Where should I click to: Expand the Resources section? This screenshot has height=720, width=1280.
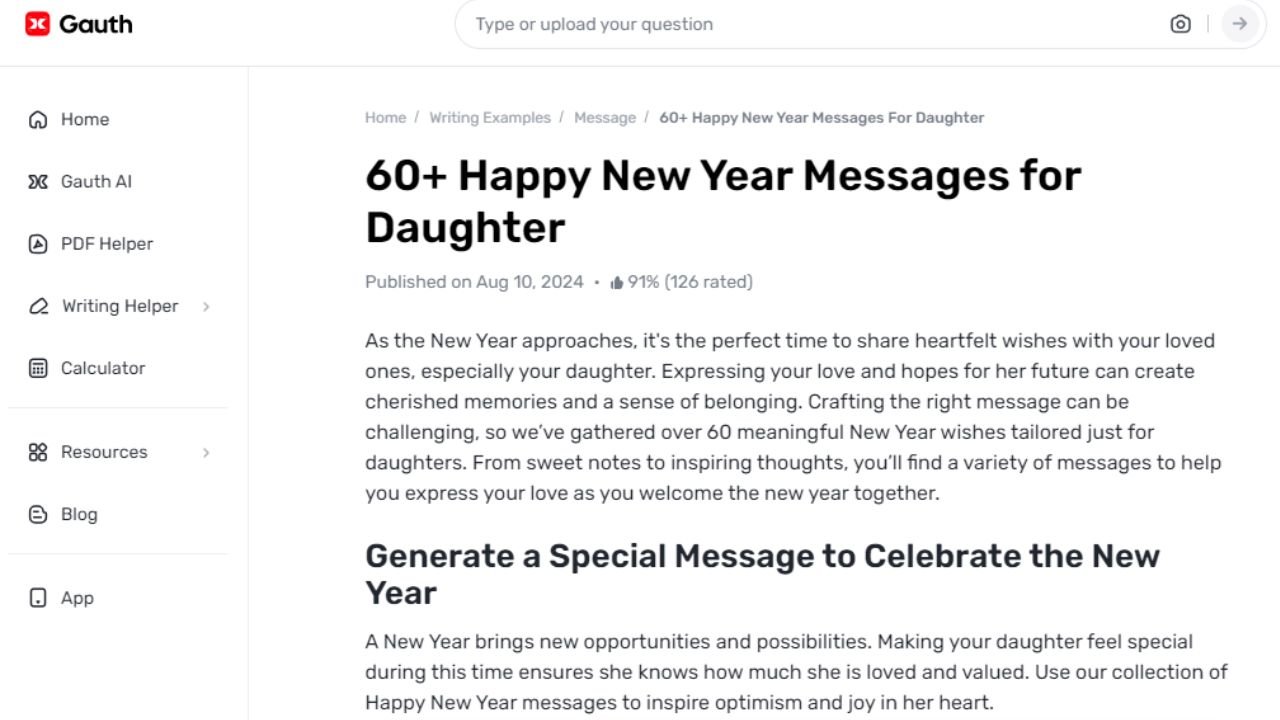(x=207, y=452)
